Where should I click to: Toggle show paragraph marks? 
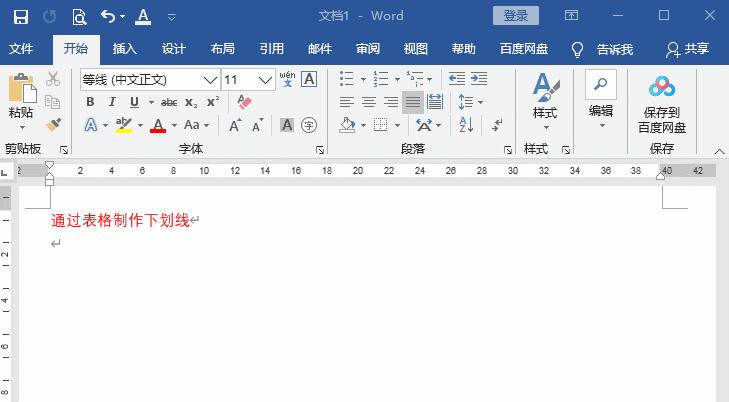[x=497, y=125]
